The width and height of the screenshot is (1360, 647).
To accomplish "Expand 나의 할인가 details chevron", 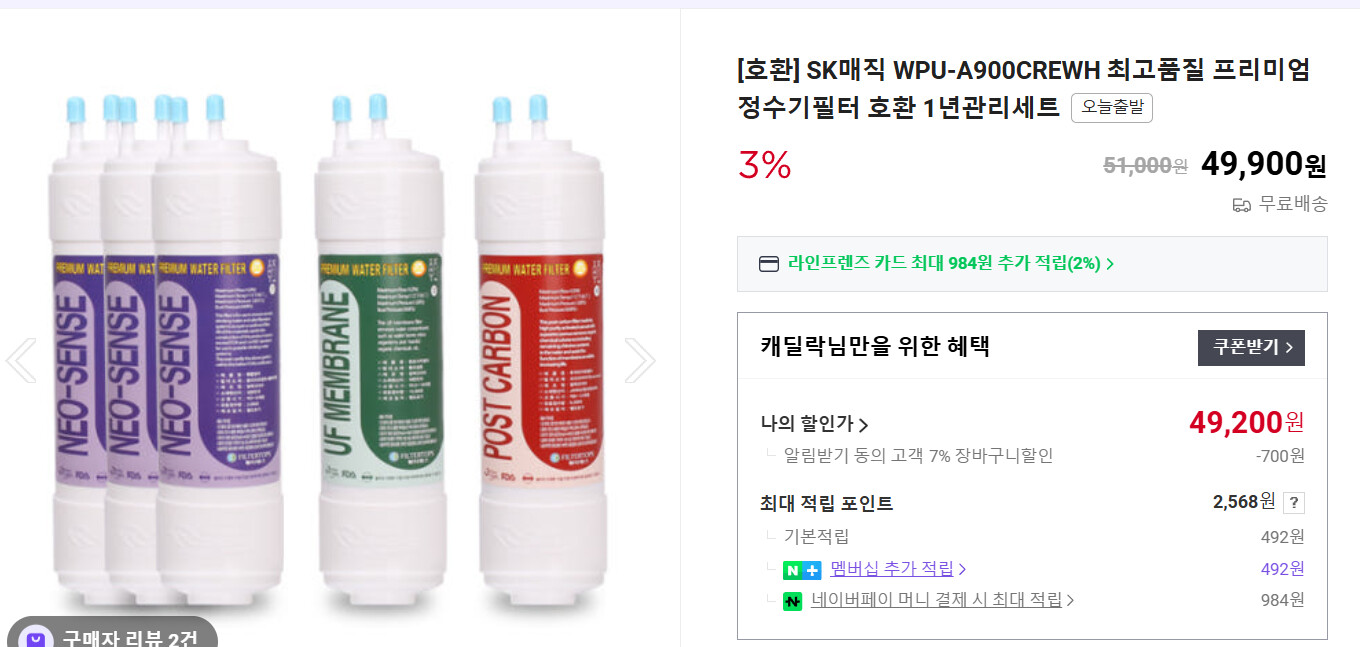I will (863, 425).
